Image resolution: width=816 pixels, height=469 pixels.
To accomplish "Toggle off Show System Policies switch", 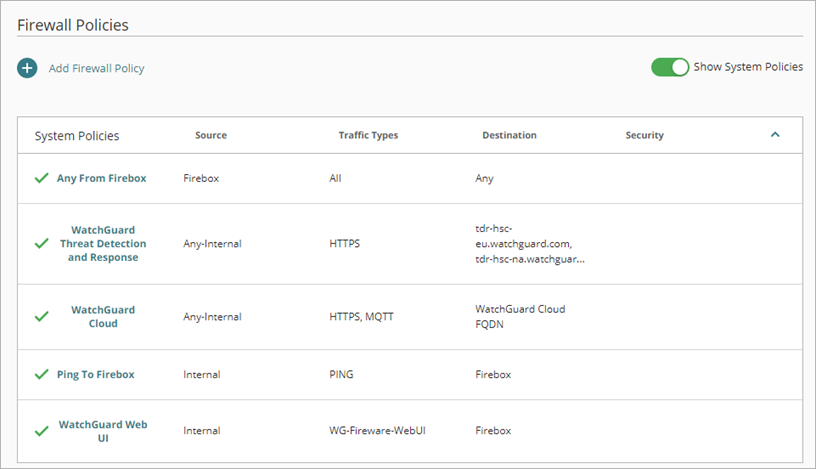I will point(670,67).
